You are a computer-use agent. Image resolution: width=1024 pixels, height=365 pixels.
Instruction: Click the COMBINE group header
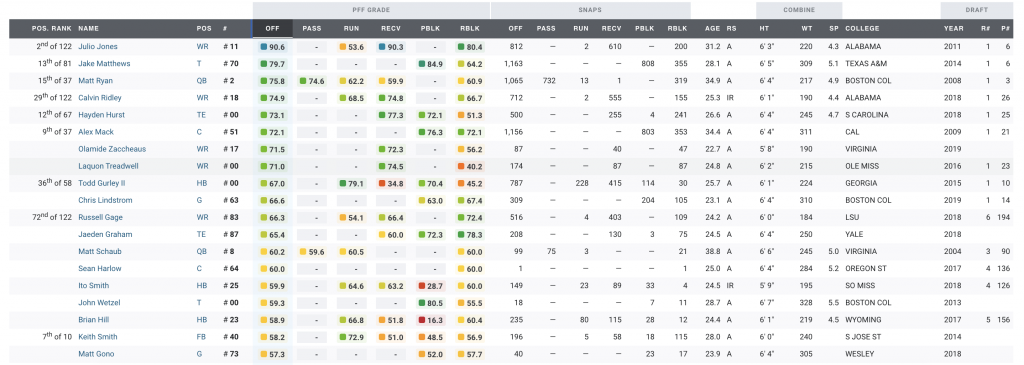[x=799, y=10]
